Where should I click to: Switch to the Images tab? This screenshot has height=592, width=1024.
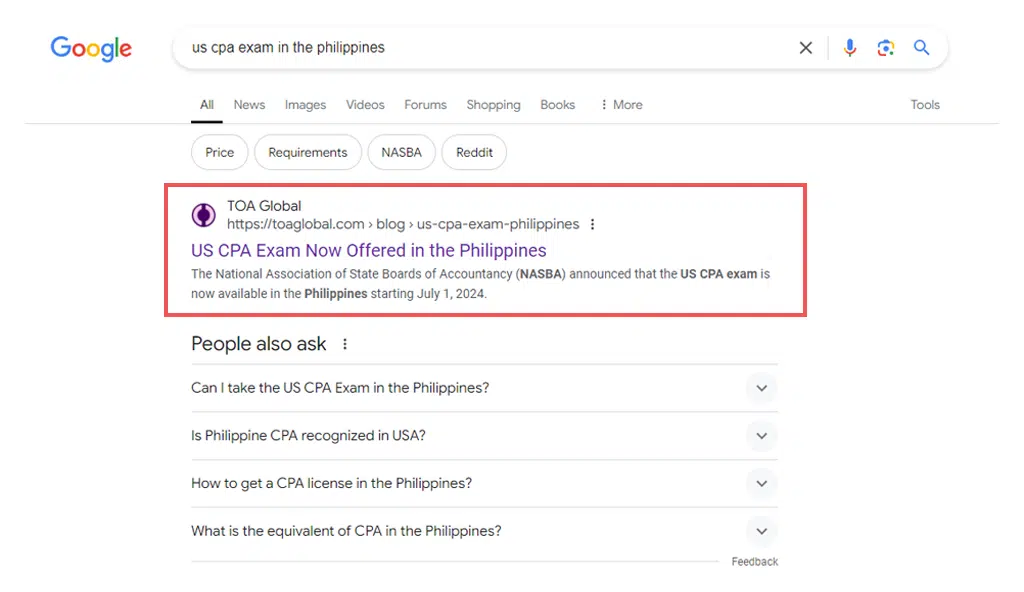click(x=305, y=104)
